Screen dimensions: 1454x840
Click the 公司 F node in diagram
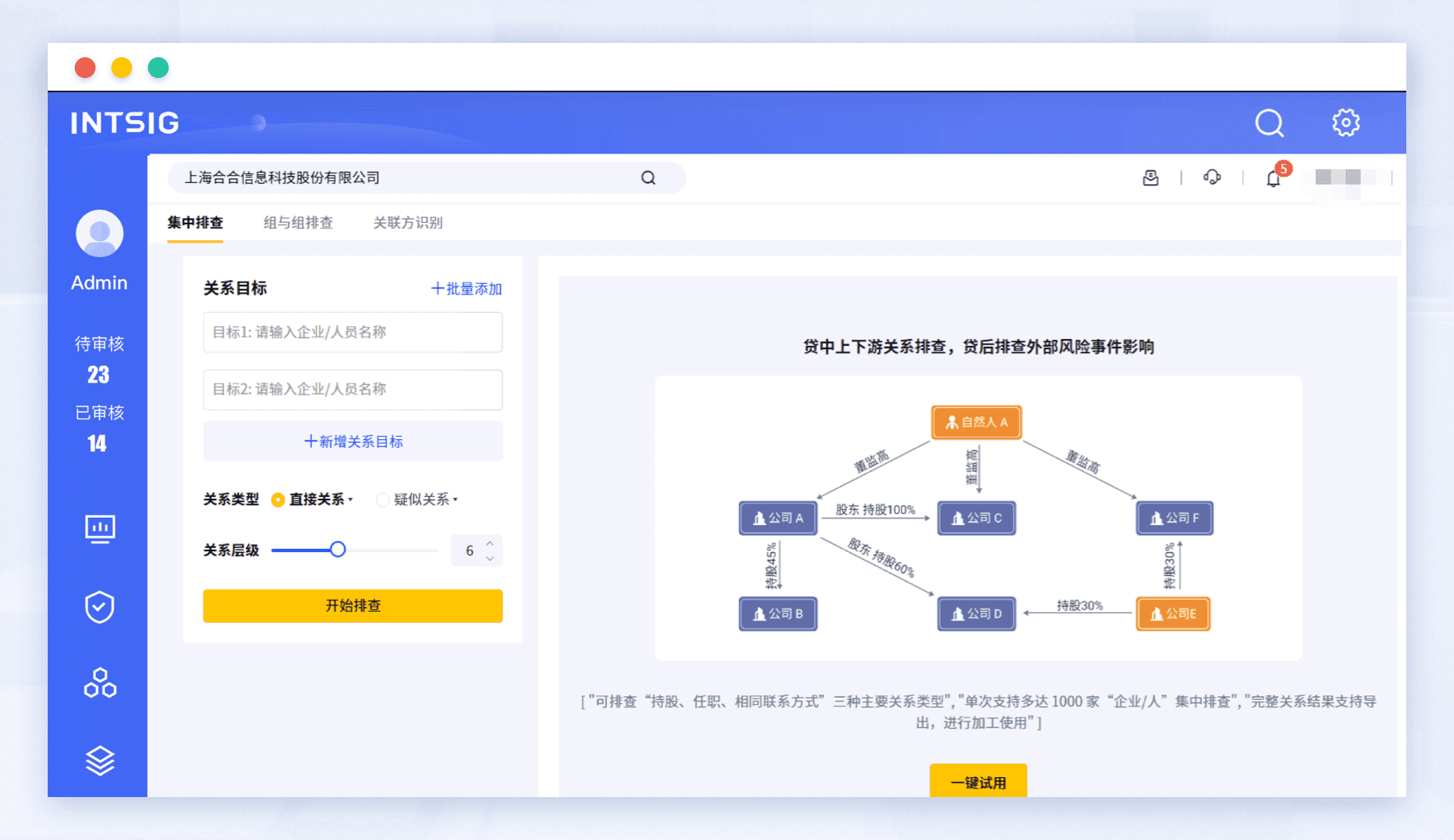tap(1175, 518)
